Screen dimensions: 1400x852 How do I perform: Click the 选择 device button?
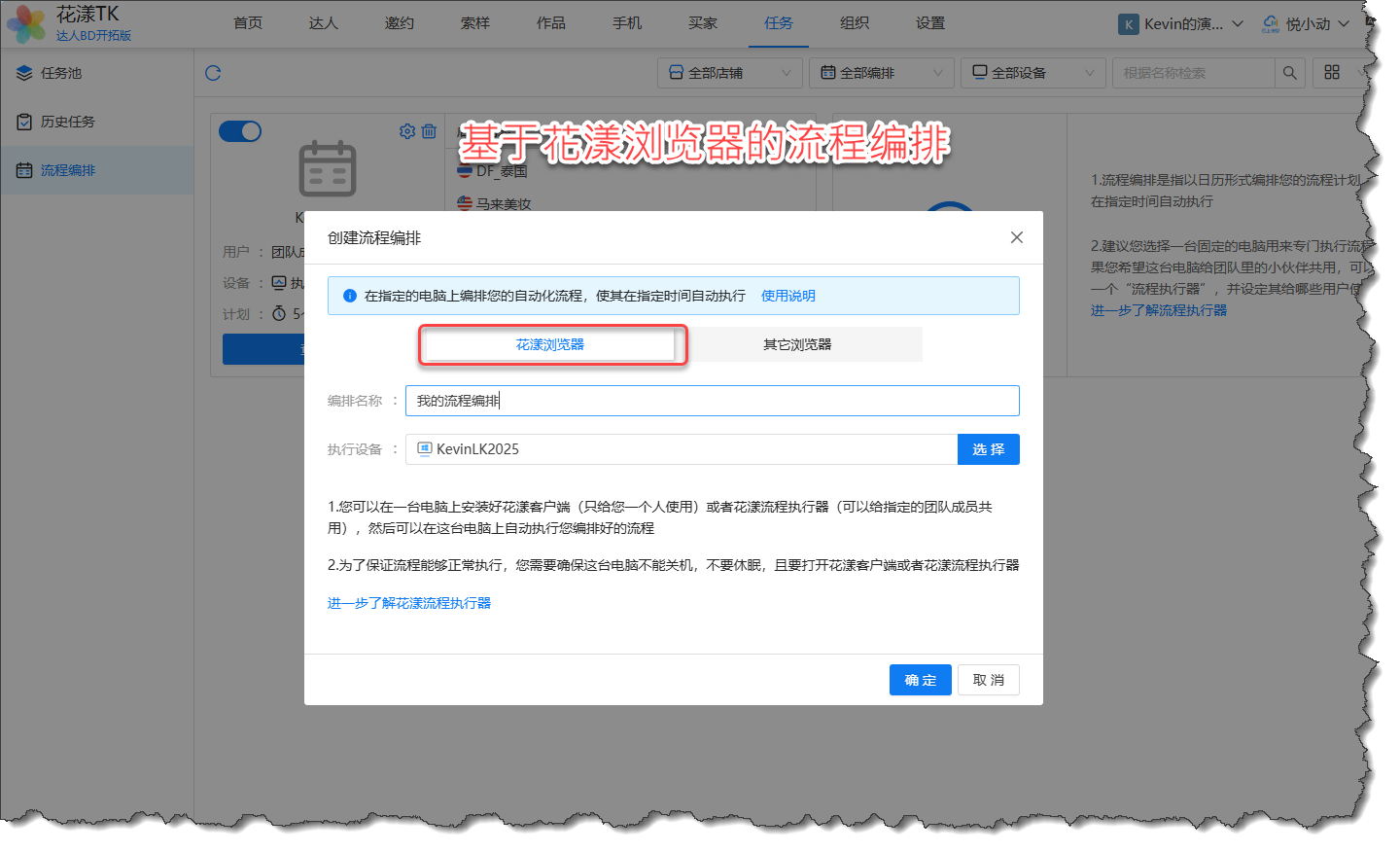point(988,449)
